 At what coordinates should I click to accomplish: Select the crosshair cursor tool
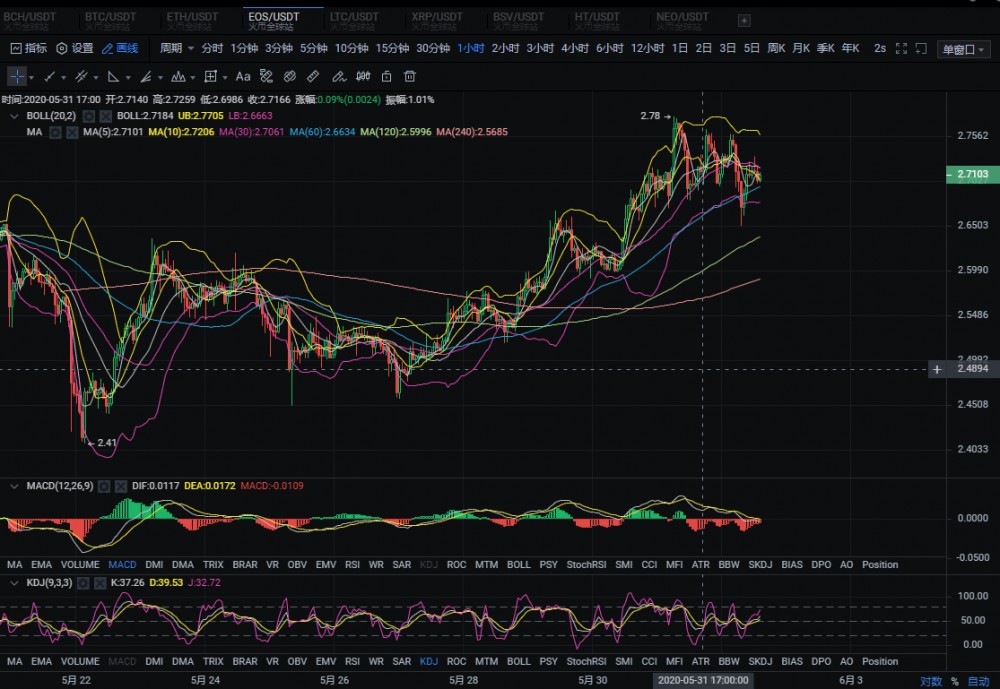pyautogui.click(x=17, y=76)
